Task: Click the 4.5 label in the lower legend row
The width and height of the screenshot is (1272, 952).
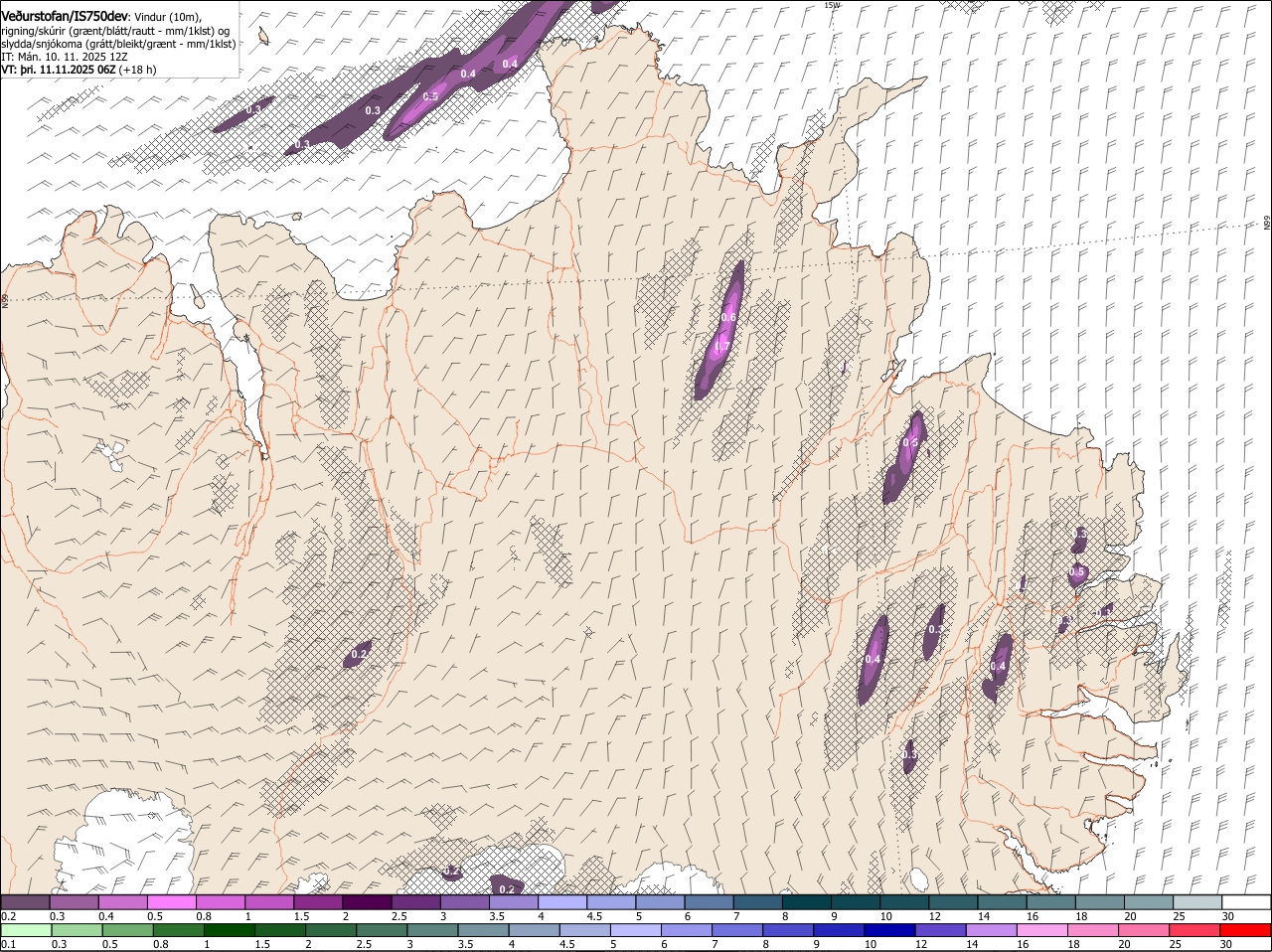Action: (x=567, y=945)
